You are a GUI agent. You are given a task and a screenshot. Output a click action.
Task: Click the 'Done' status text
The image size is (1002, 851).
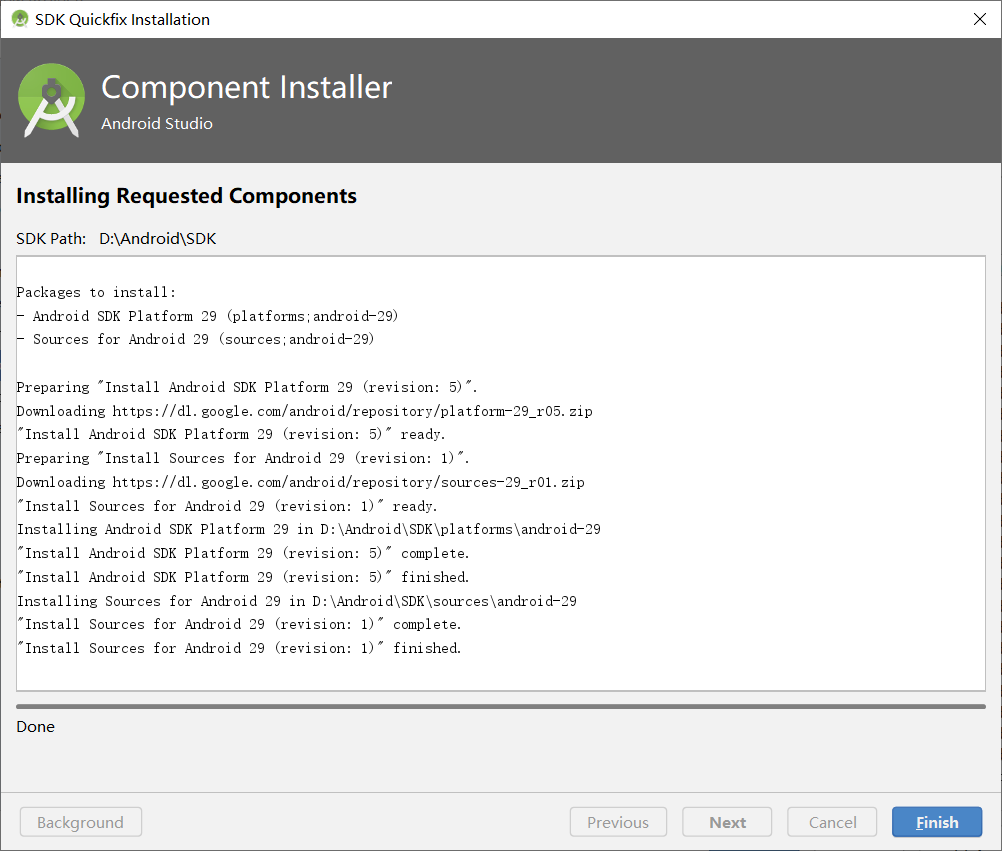point(35,727)
